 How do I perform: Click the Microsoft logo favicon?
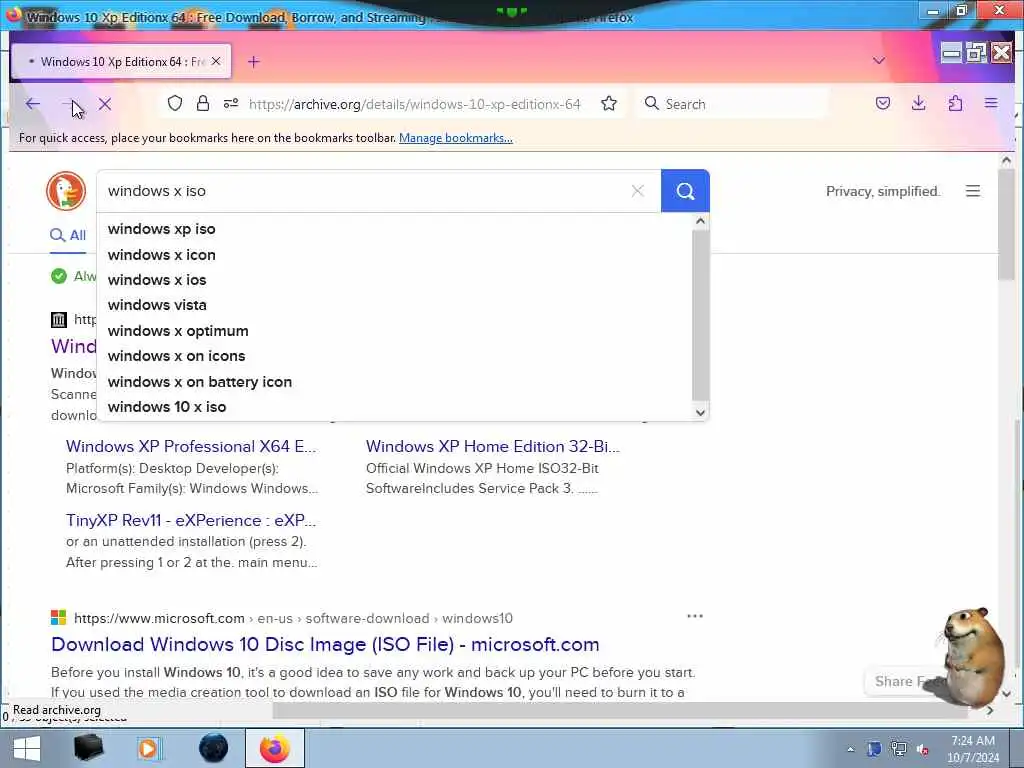pos(59,618)
